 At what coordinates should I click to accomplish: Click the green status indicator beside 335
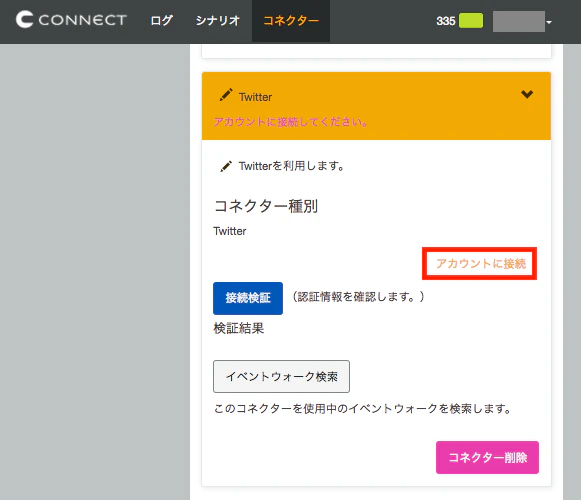471,20
